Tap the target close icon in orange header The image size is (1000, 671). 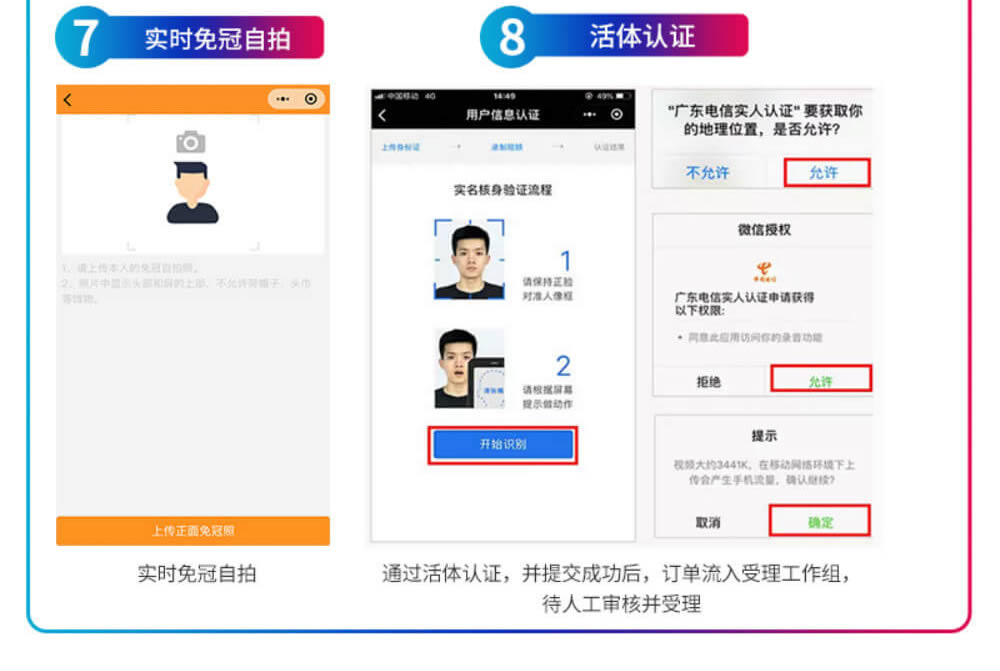tap(311, 99)
